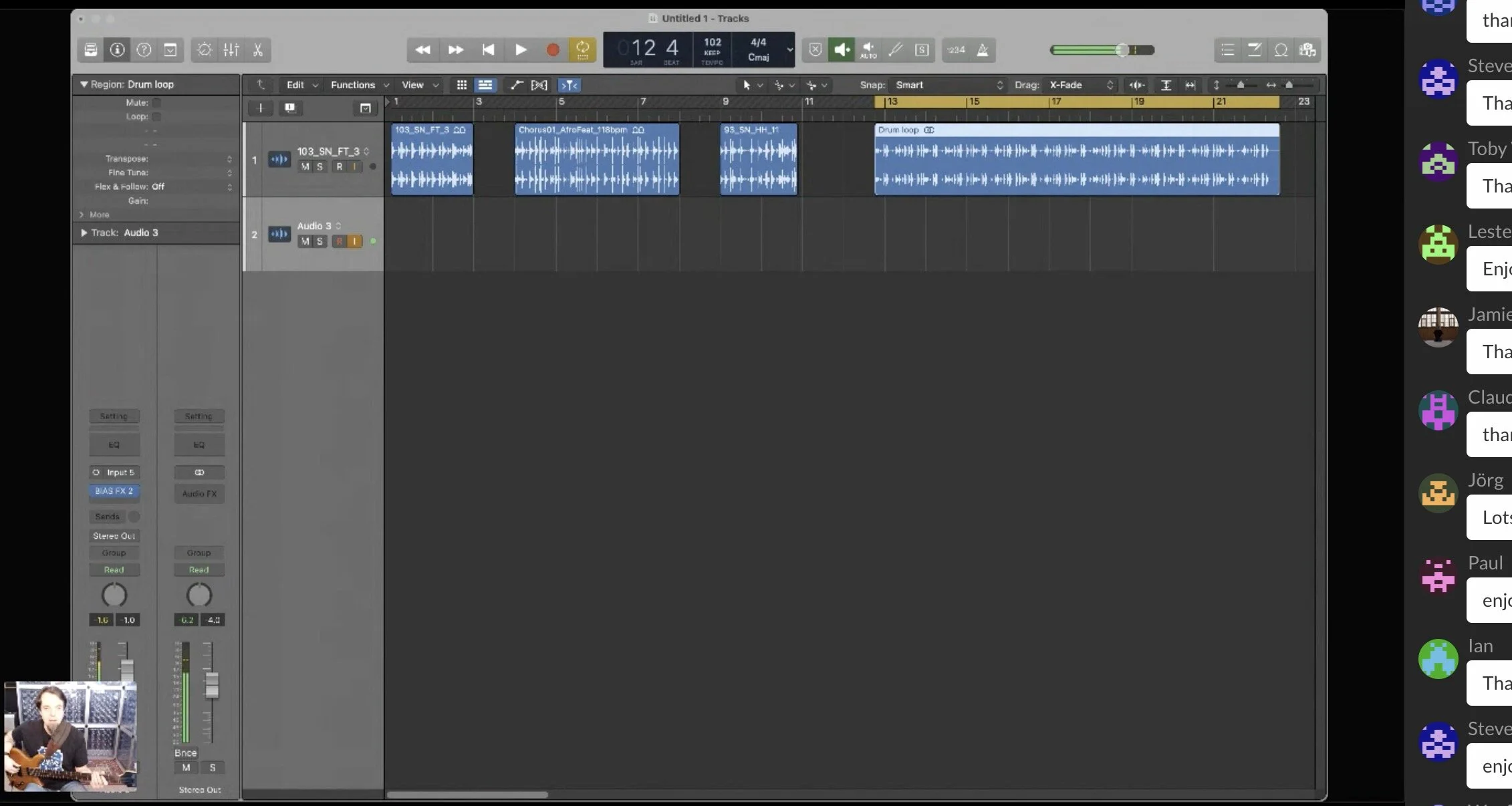
Task: Click the Metronome icon
Action: point(983,50)
